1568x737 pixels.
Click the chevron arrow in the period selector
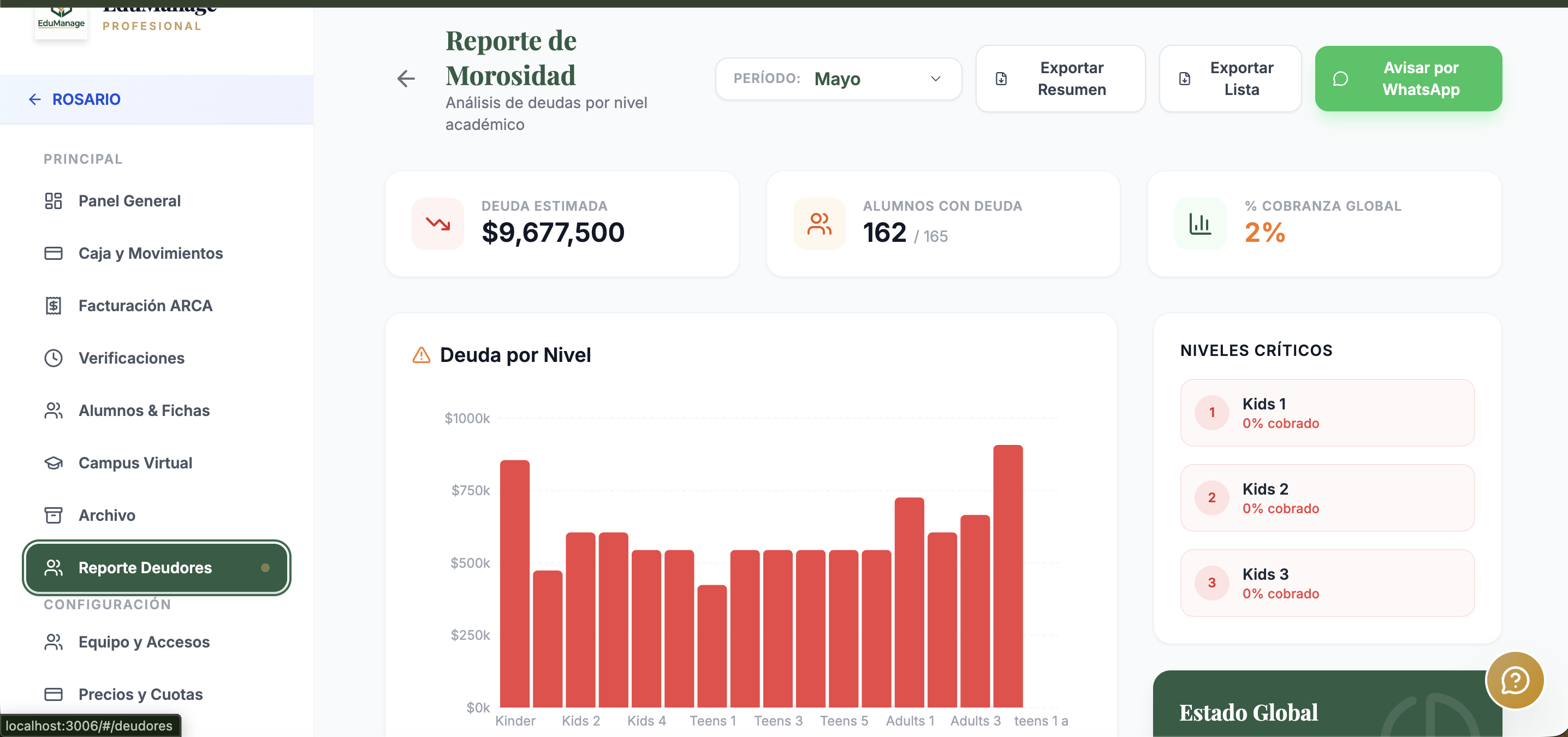pyautogui.click(x=936, y=79)
